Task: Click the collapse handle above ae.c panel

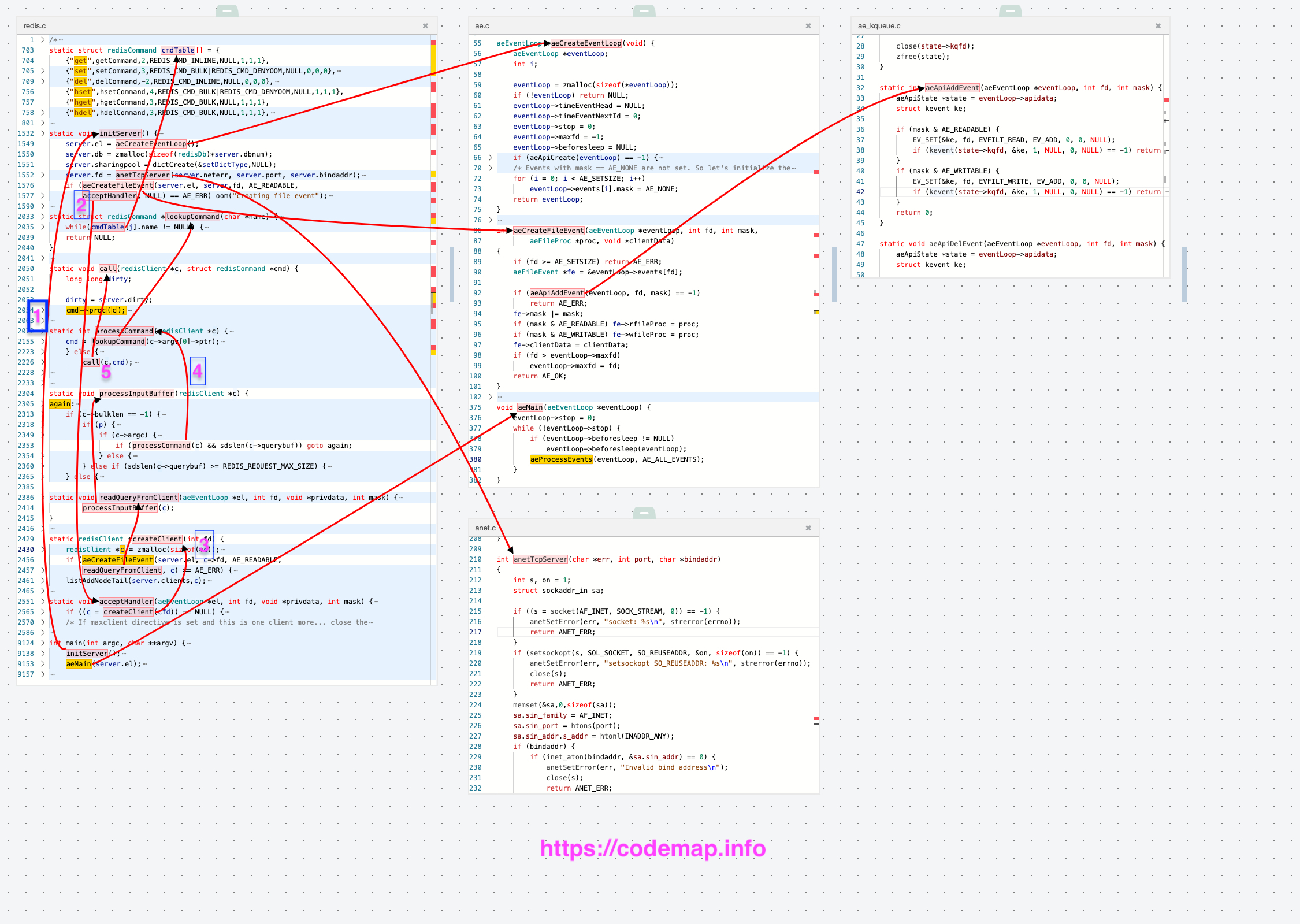Action: (x=644, y=11)
